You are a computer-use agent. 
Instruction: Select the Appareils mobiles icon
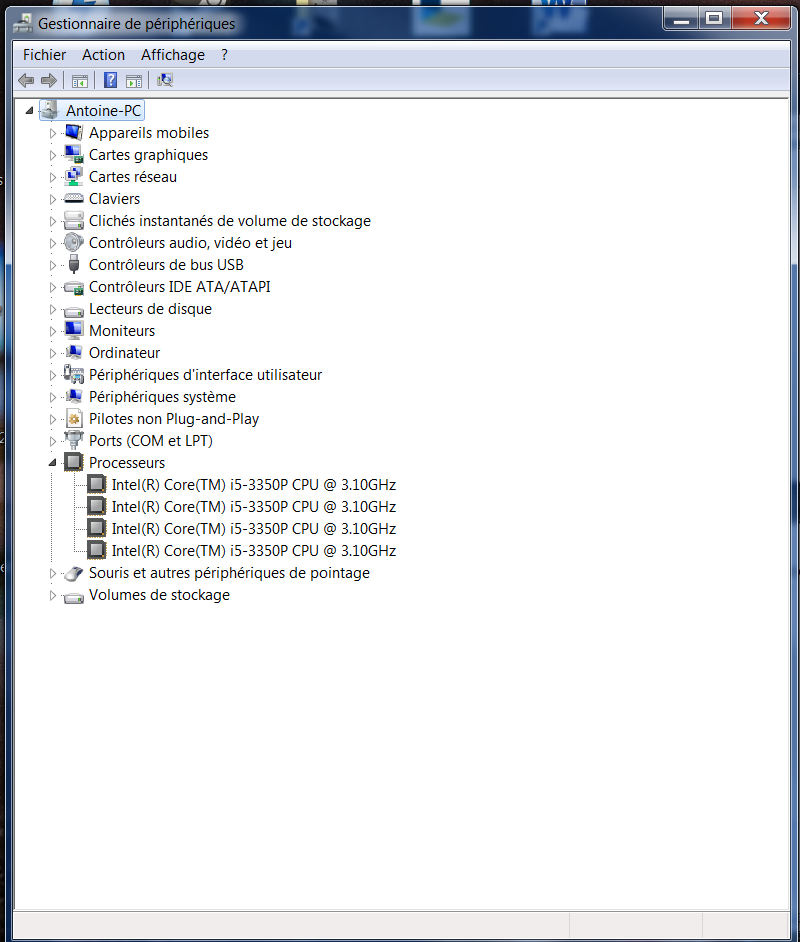coord(74,132)
